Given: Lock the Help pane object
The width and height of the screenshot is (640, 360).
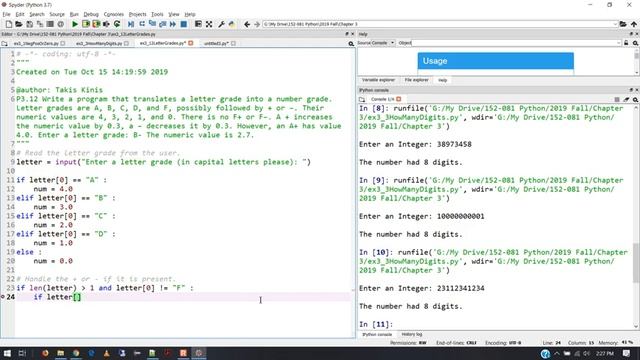Looking at the screenshot, I should point(626,43).
